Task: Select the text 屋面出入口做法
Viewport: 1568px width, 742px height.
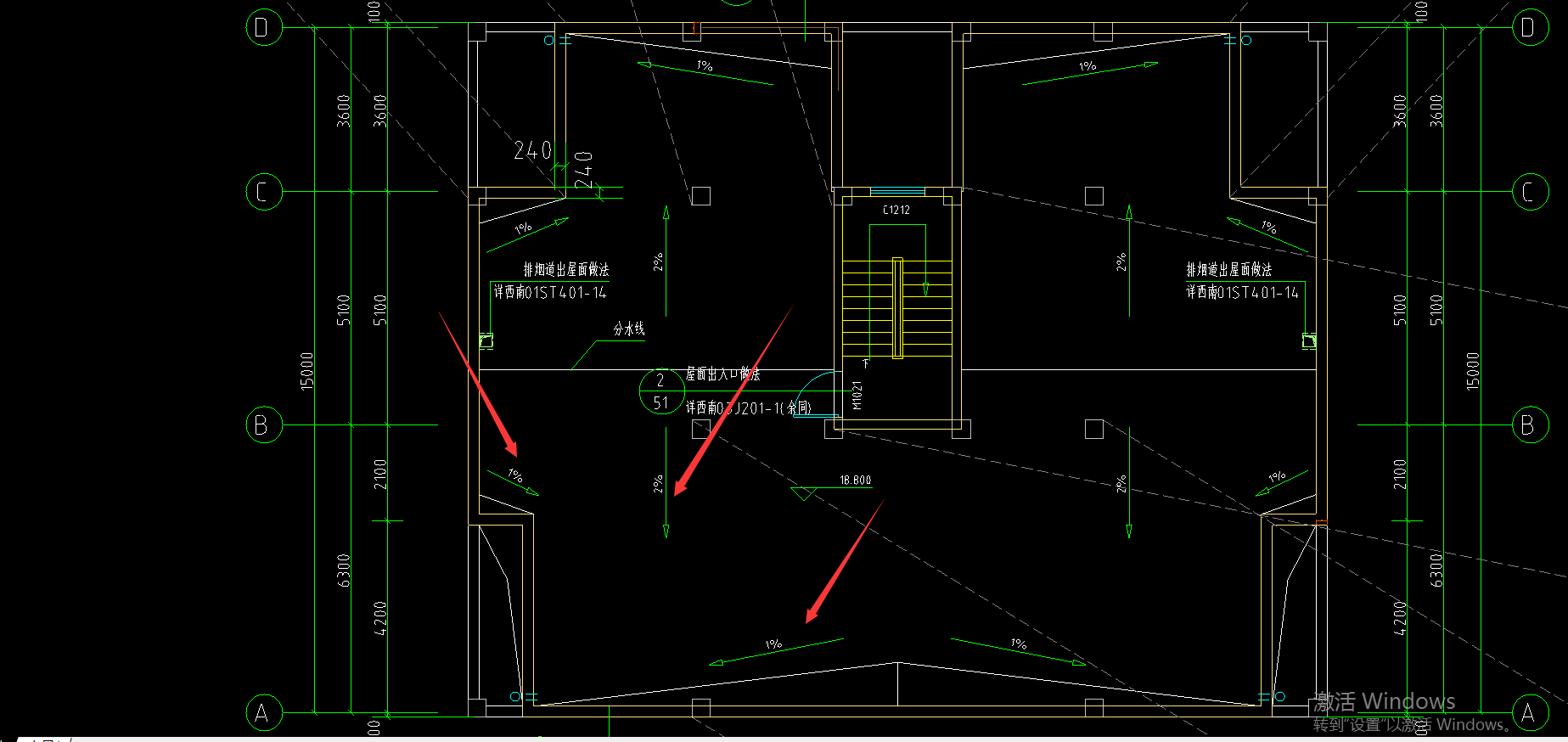Action: pyautogui.click(x=722, y=374)
